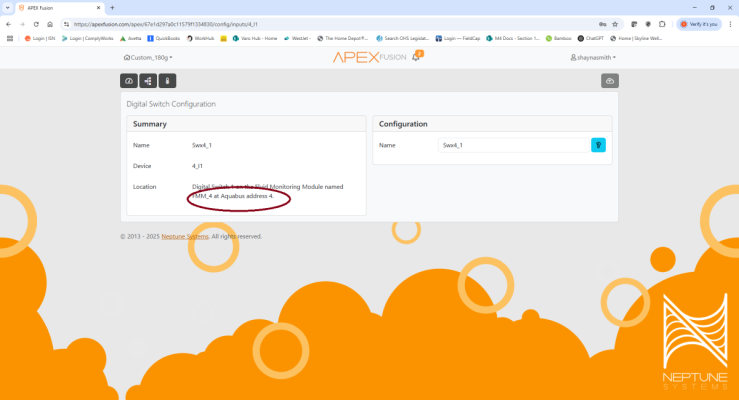Open the Home | Skyline Well bookmark
This screenshot has width=739, height=400.
pyautogui.click(x=636, y=39)
